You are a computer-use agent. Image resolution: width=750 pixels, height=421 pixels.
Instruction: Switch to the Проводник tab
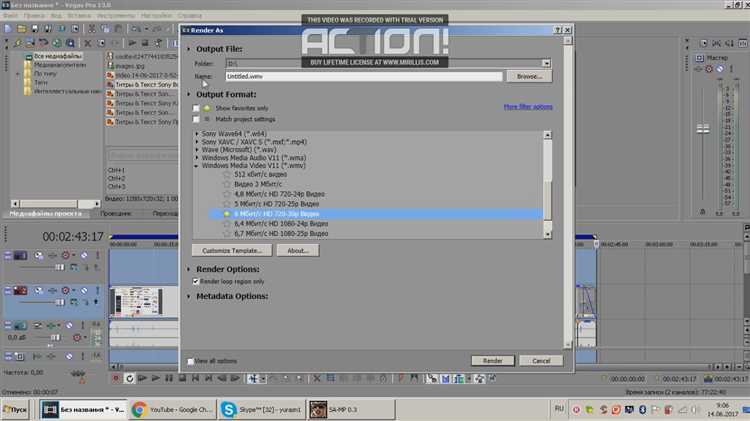point(116,214)
